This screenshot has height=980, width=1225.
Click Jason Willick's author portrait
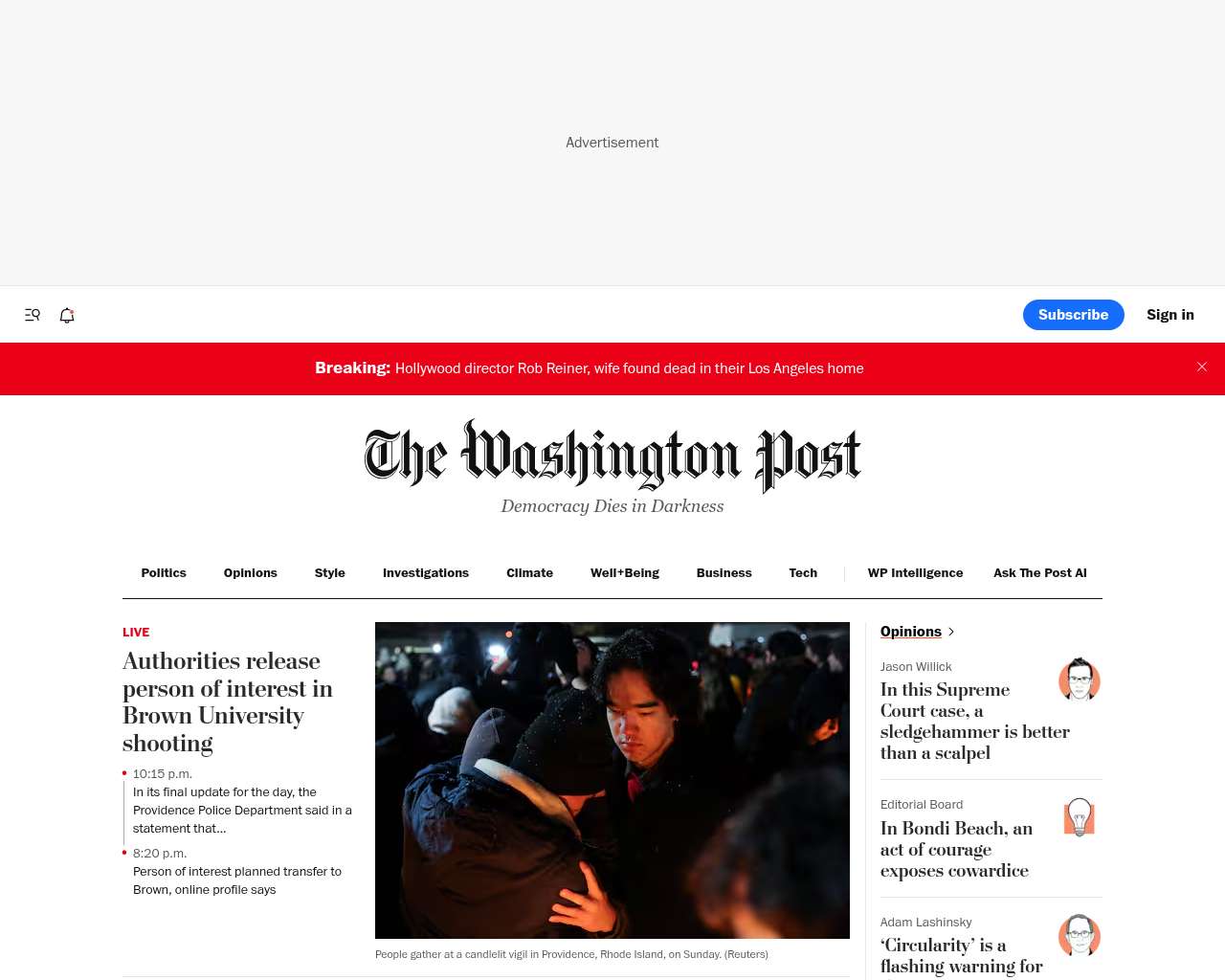[1080, 679]
